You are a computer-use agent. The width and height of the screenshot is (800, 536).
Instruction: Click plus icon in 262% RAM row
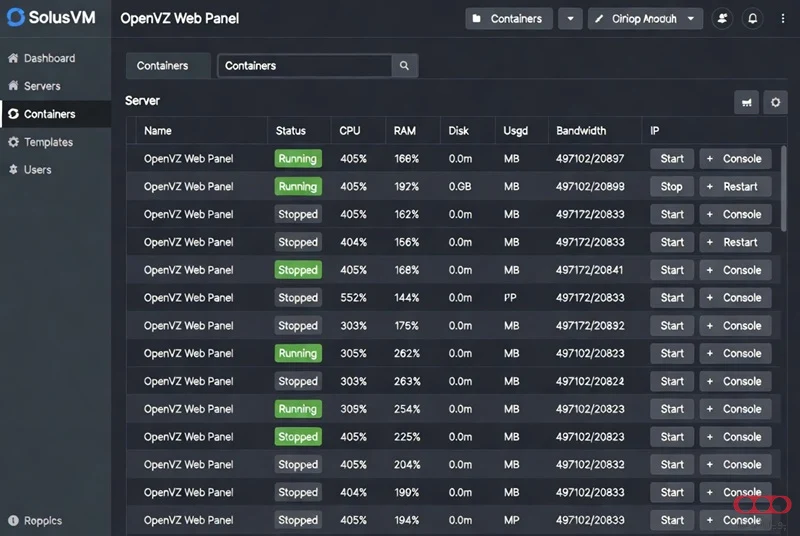click(x=710, y=353)
